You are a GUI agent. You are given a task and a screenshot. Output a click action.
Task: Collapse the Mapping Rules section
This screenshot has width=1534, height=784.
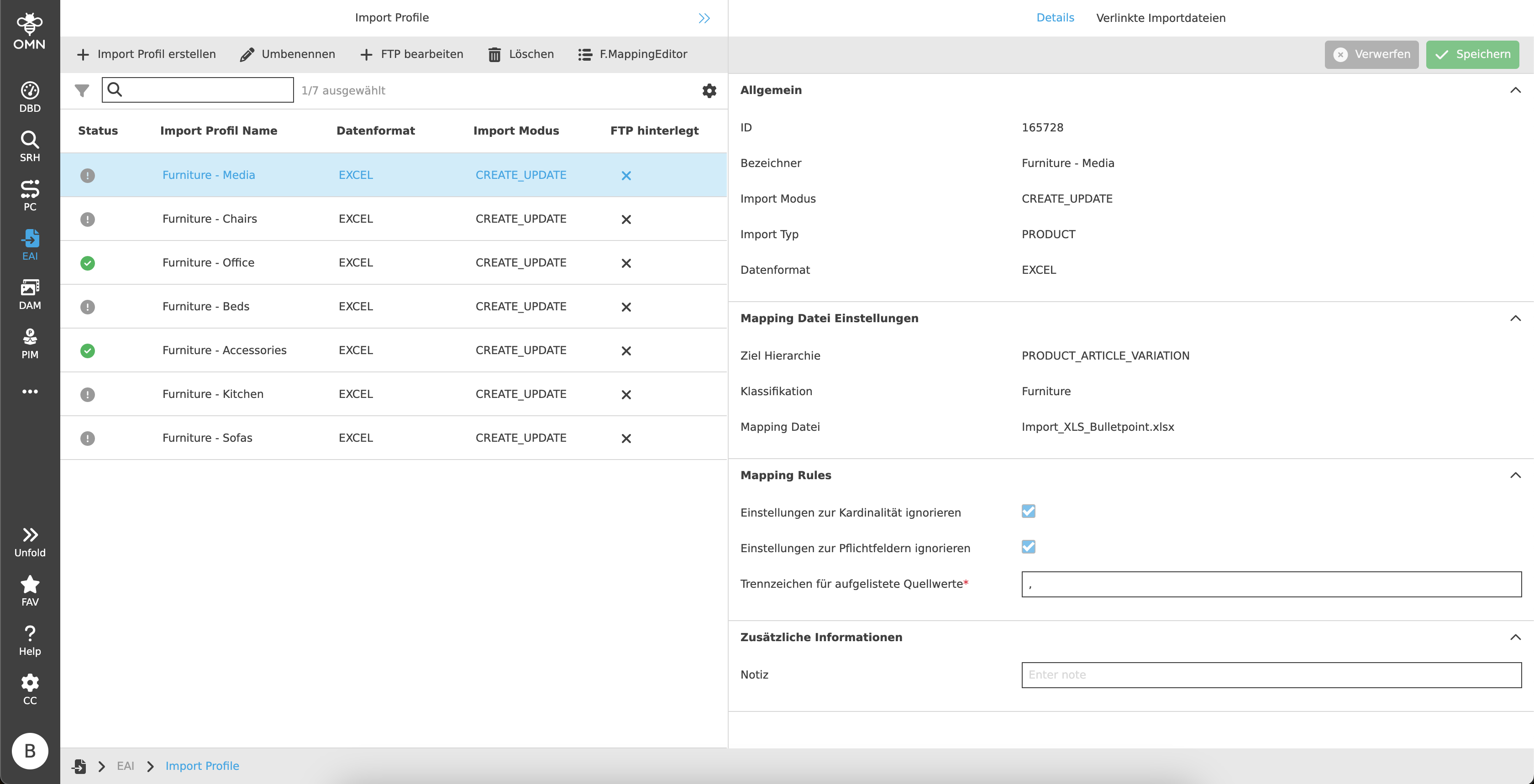pyautogui.click(x=1515, y=475)
